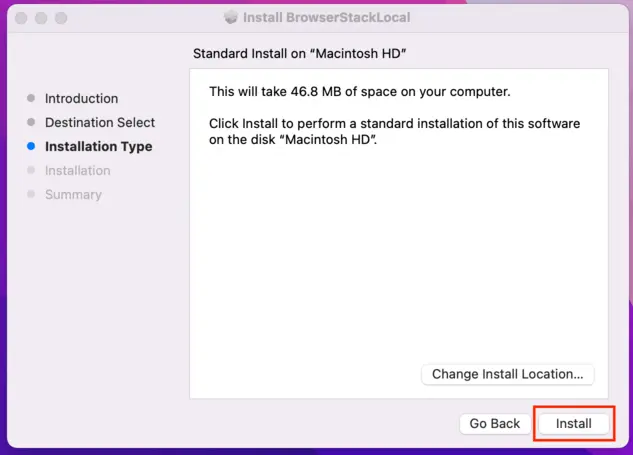Click the dimmed Summary step
Screen dimensions: 633x455
(x=73, y=194)
